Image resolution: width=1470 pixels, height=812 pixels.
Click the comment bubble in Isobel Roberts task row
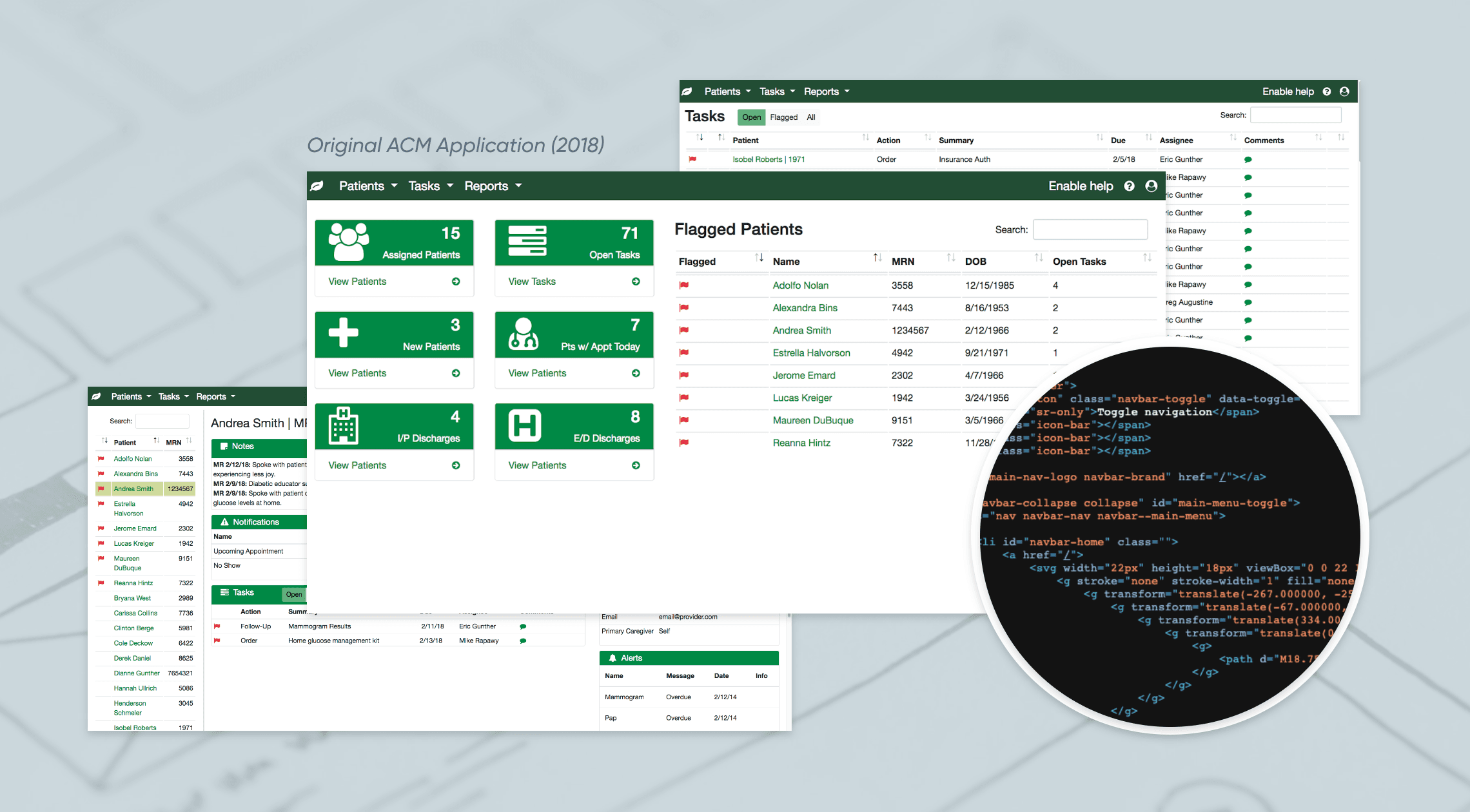(x=1248, y=160)
